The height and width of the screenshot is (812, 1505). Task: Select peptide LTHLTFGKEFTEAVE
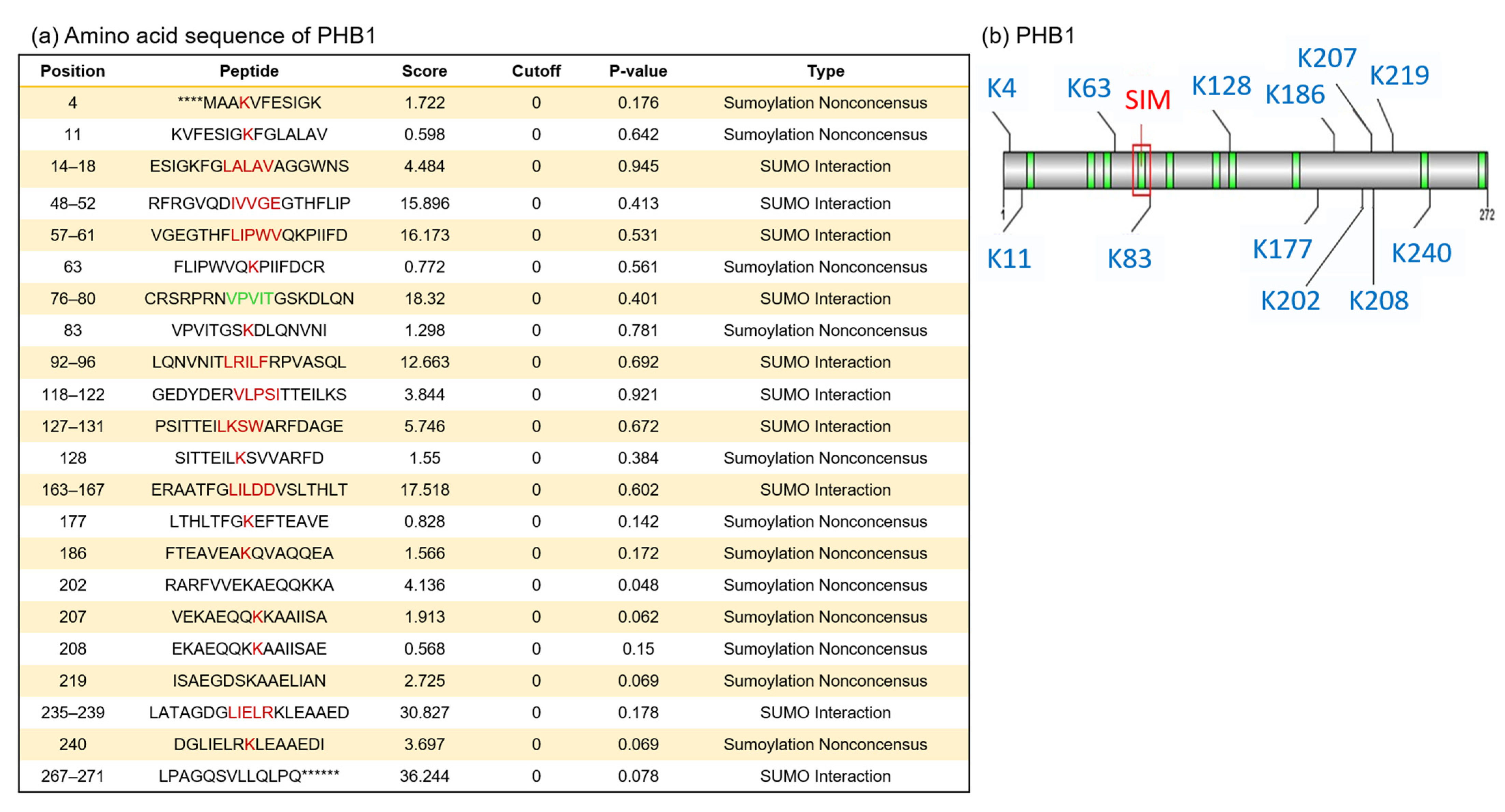pos(249,521)
